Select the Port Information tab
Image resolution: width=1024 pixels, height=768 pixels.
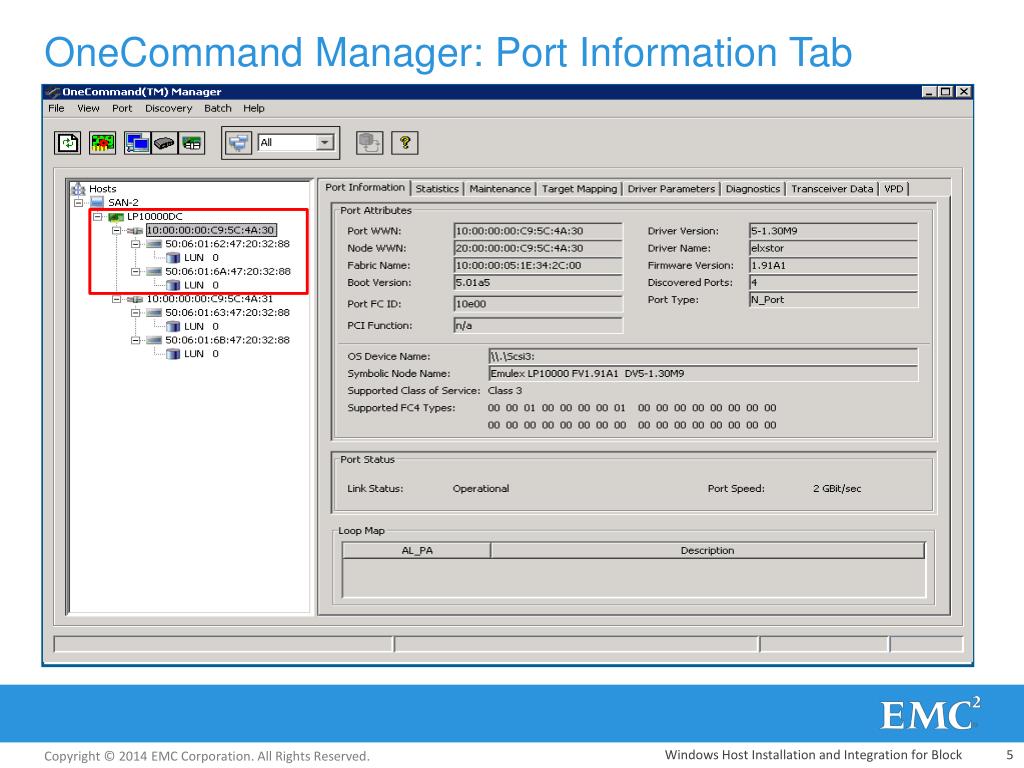(x=365, y=187)
